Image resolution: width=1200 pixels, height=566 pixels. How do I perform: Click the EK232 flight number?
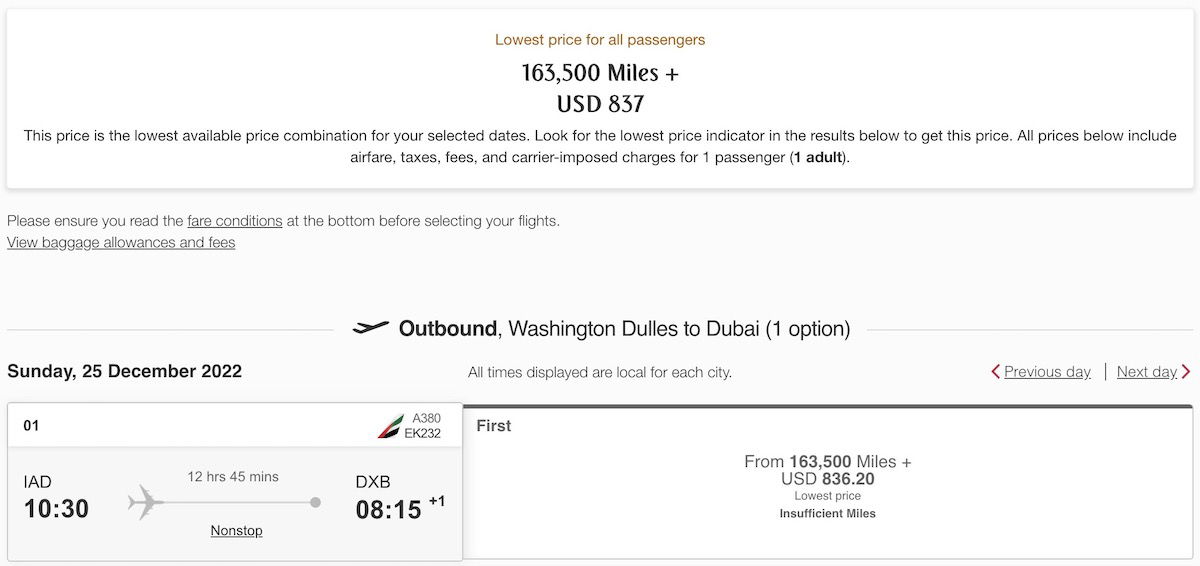pyautogui.click(x=422, y=434)
